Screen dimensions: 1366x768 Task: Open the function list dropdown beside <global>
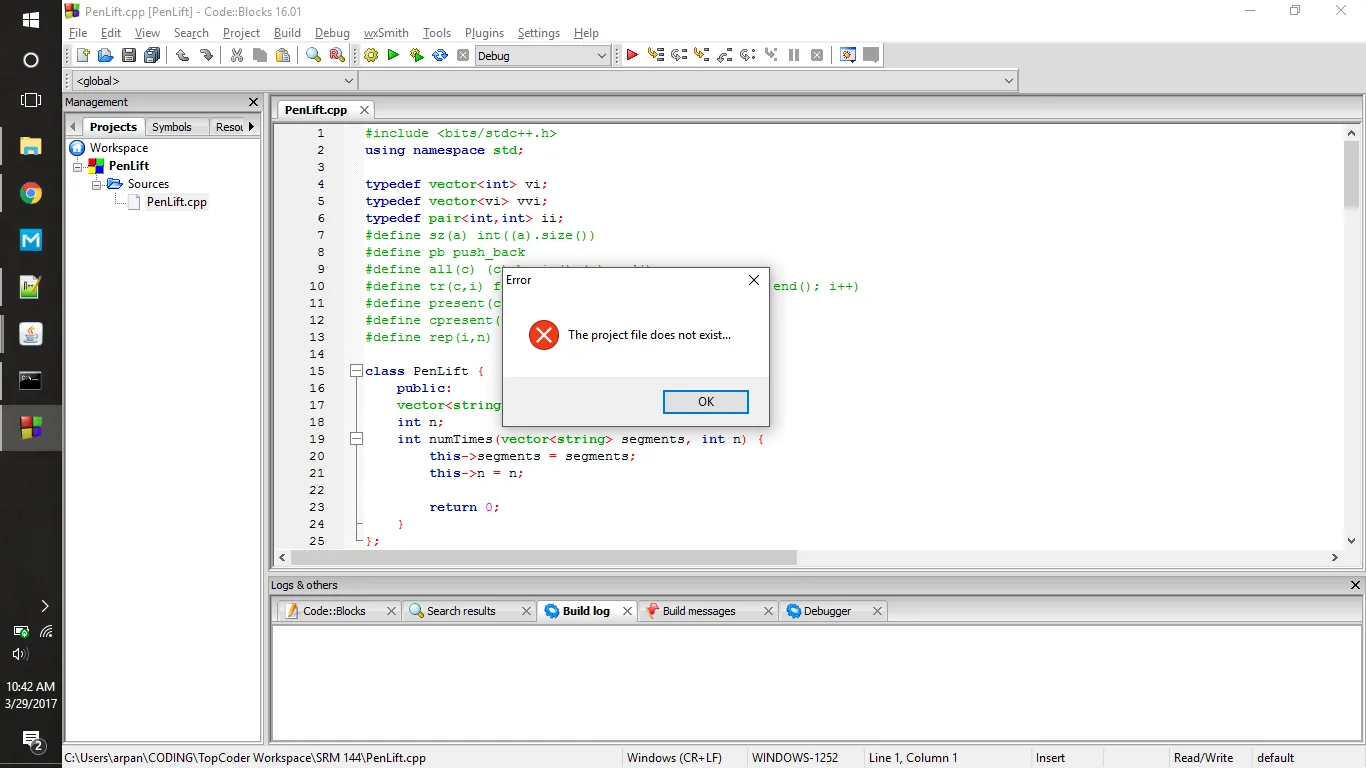(x=688, y=81)
